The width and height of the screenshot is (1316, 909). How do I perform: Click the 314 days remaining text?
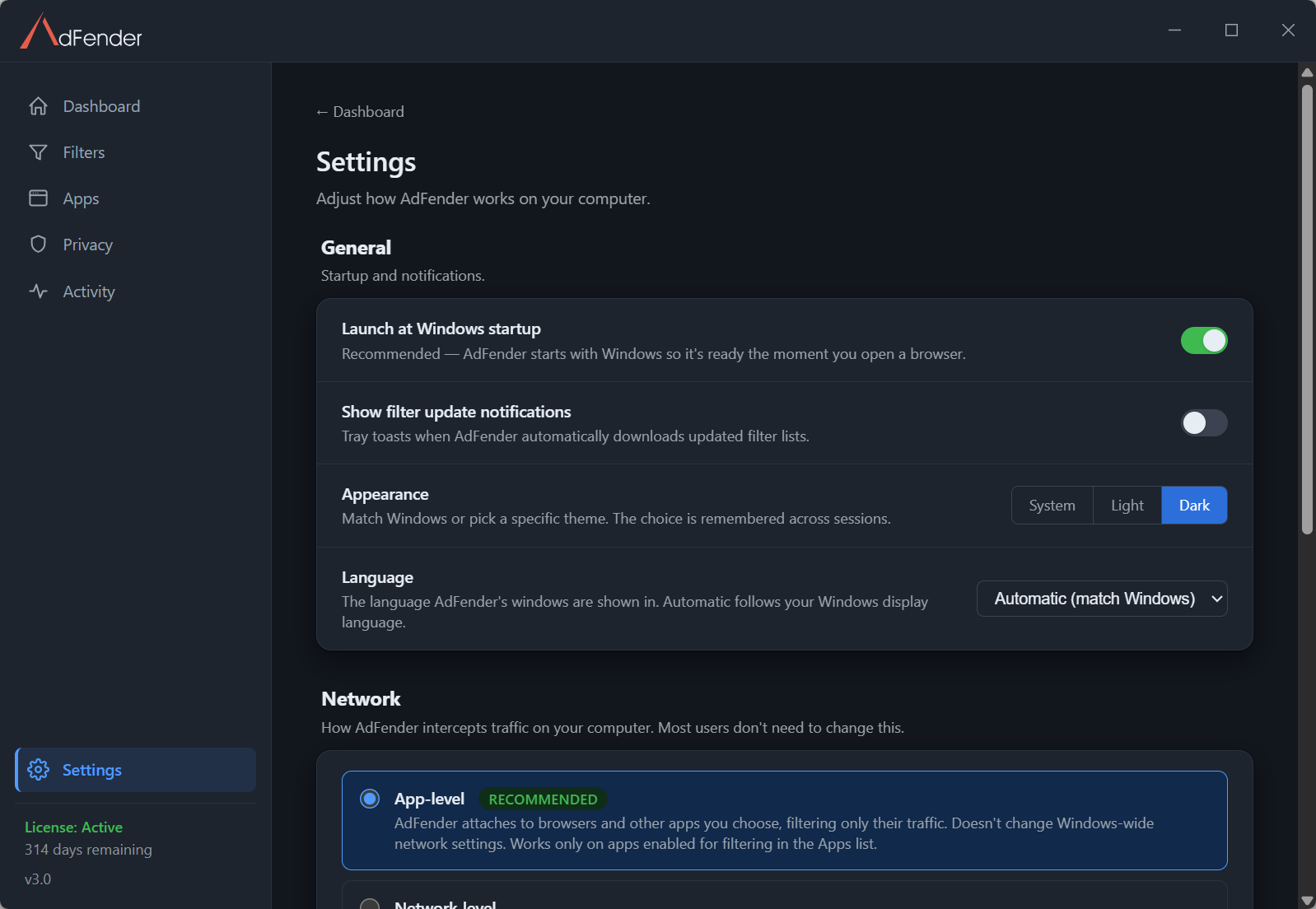88,850
